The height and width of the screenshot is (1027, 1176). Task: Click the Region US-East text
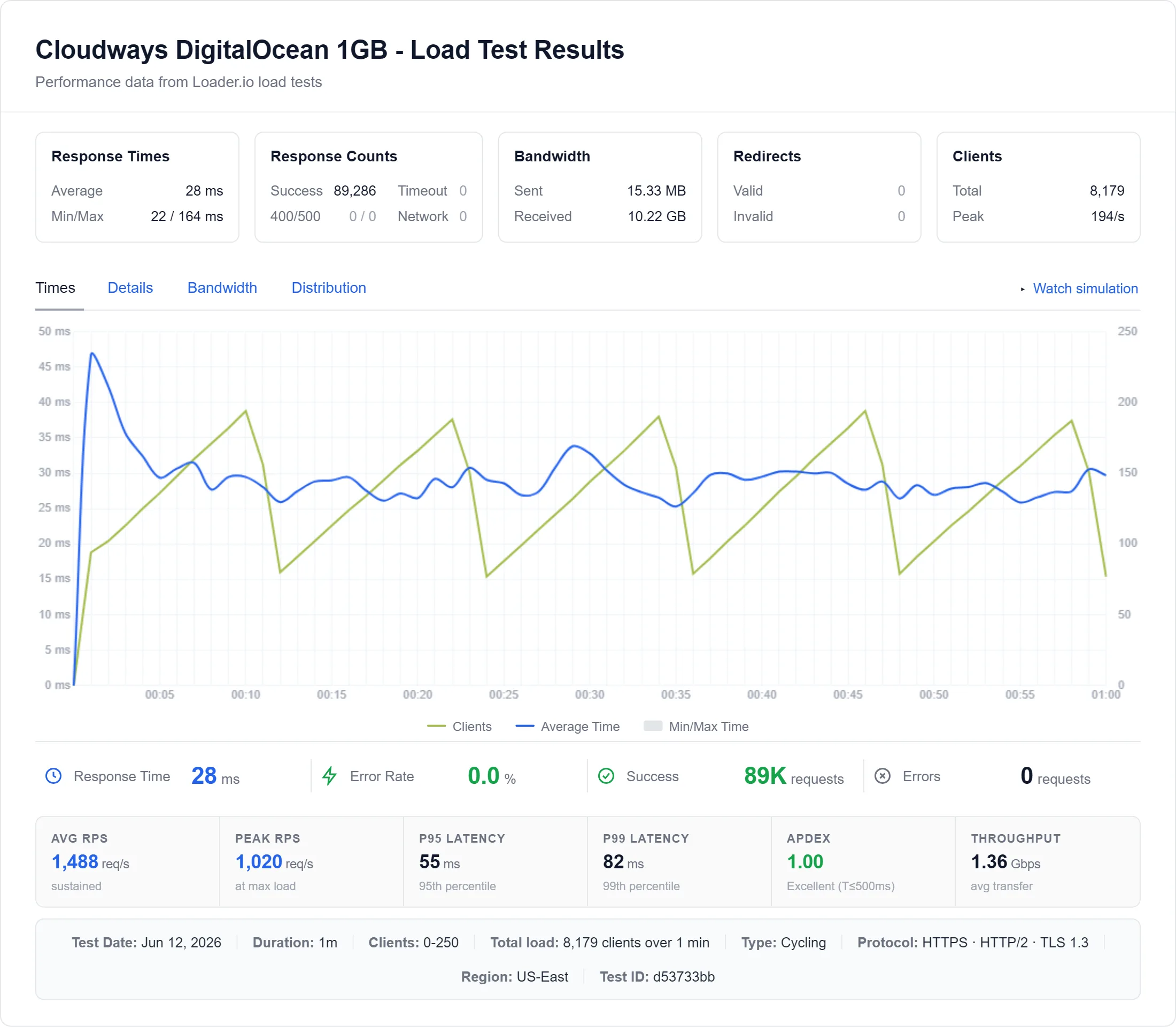[514, 977]
